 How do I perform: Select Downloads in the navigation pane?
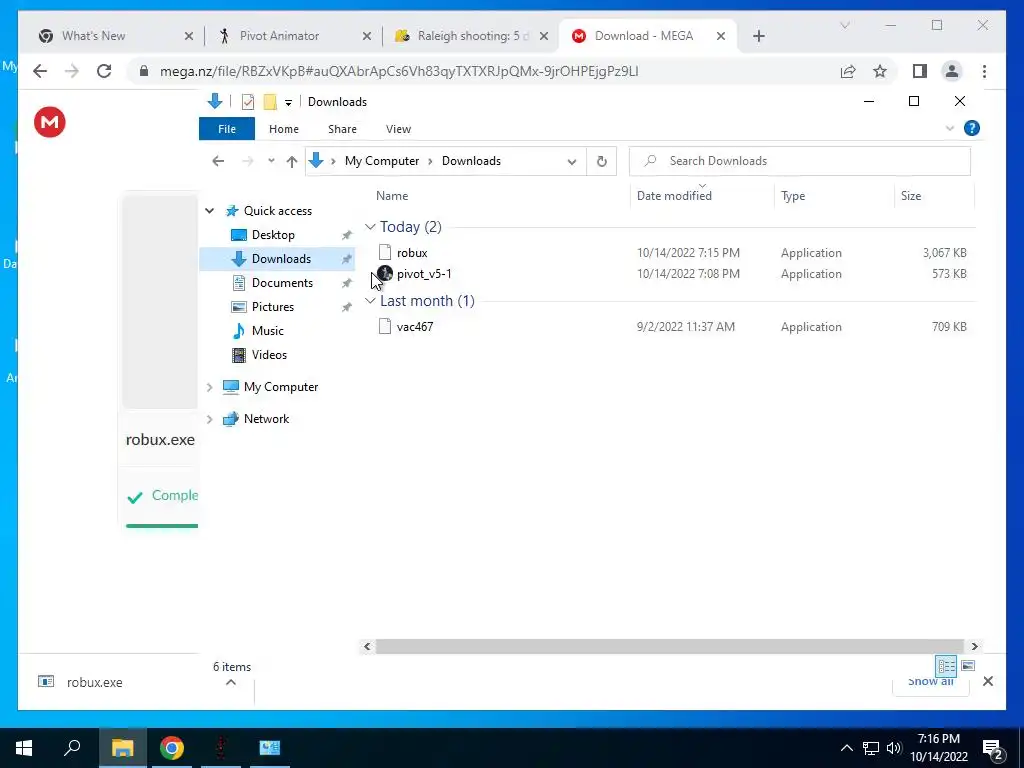click(281, 259)
